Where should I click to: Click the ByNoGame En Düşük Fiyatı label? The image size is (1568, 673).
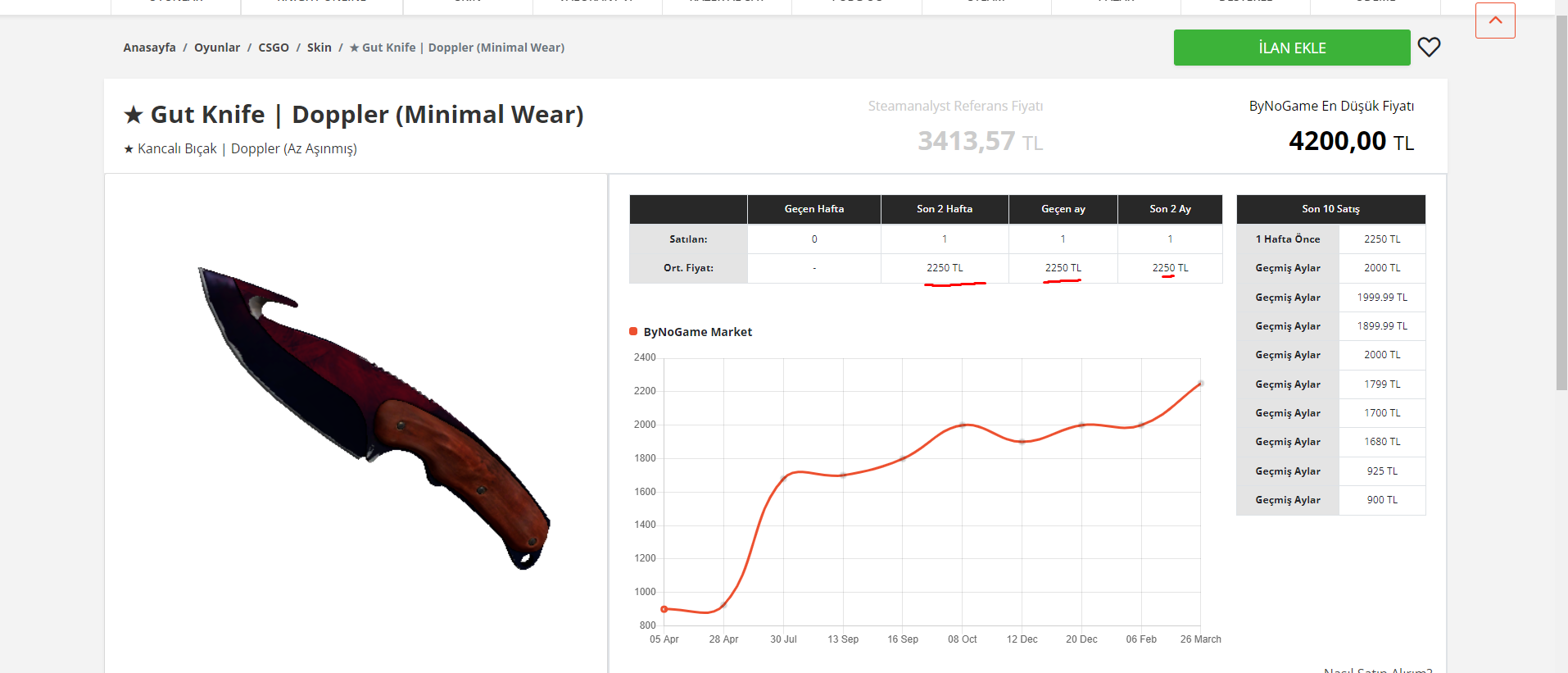click(x=1331, y=106)
